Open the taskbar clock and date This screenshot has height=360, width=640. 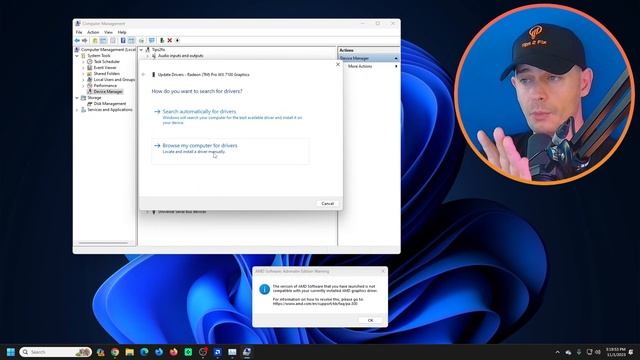pyautogui.click(x=616, y=352)
